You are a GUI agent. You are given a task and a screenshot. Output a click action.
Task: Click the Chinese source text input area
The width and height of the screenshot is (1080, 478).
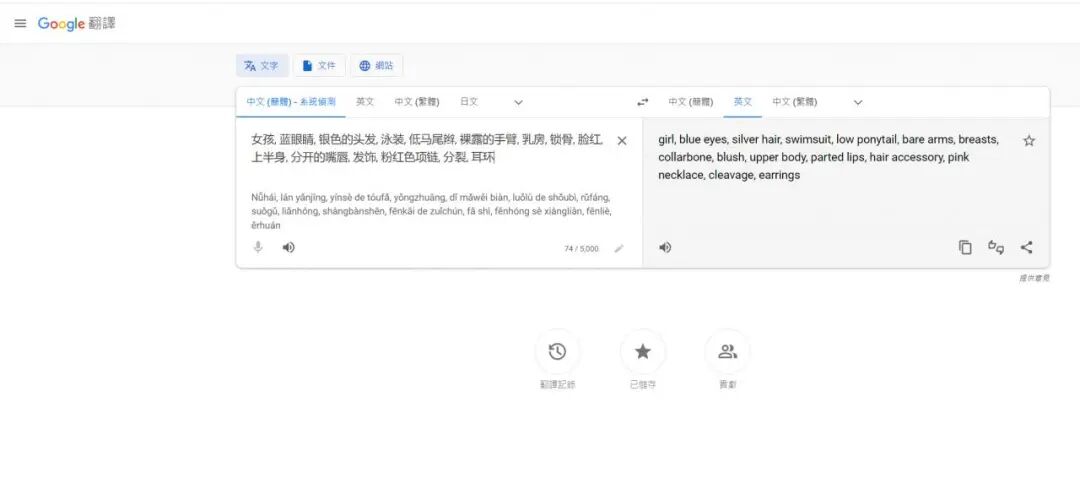coord(428,149)
